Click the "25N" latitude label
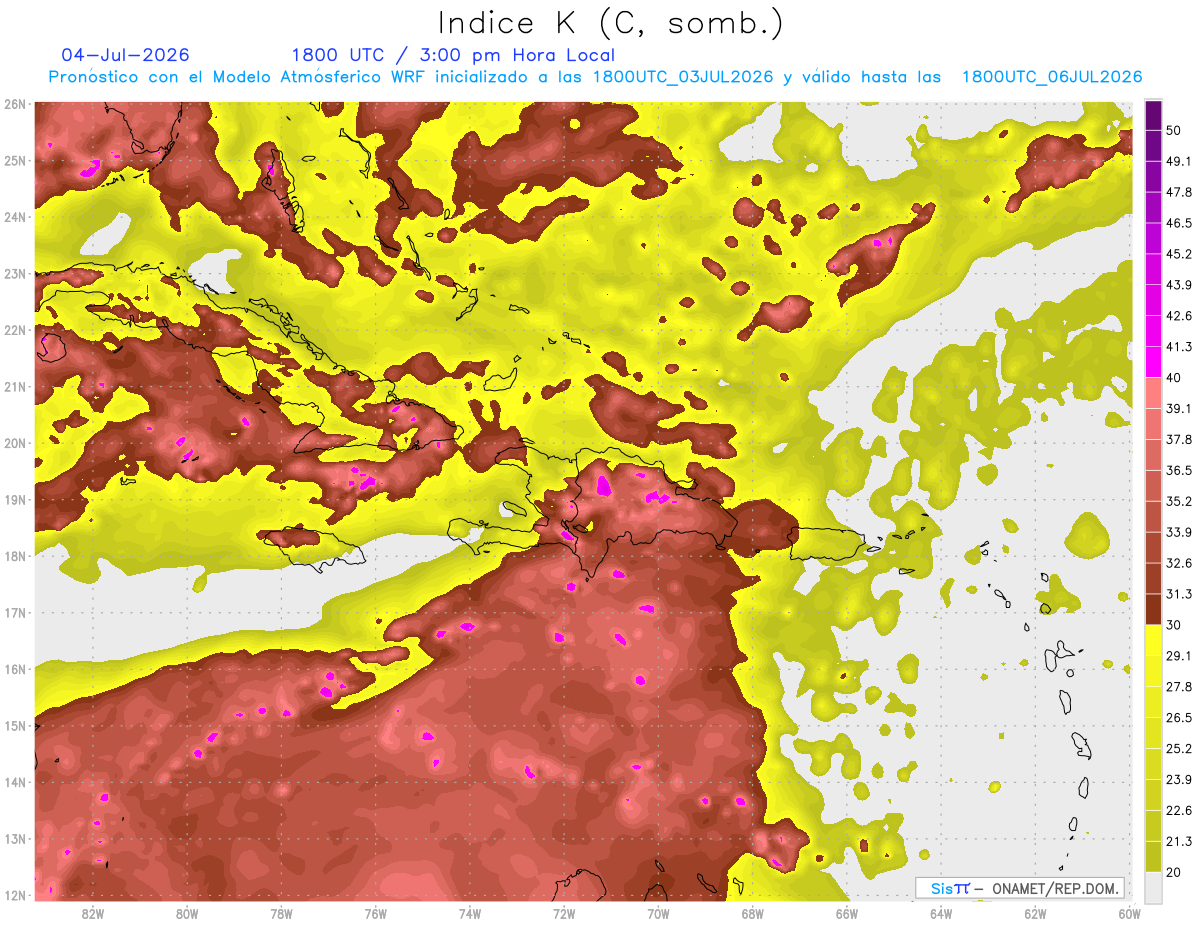Image resolution: width=1200 pixels, height=927 pixels. (14, 160)
